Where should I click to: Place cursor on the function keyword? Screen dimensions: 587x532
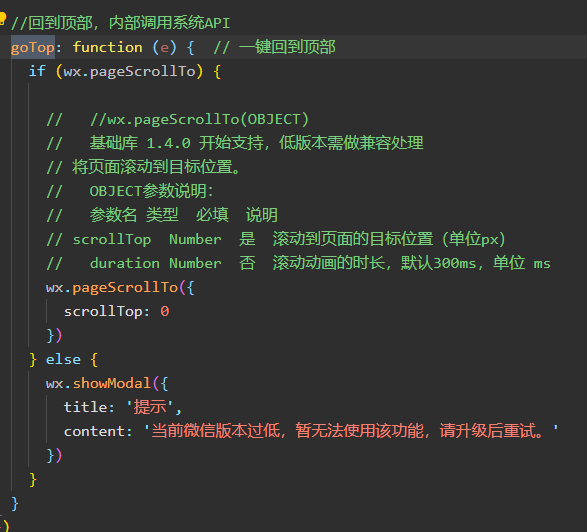tap(107, 48)
